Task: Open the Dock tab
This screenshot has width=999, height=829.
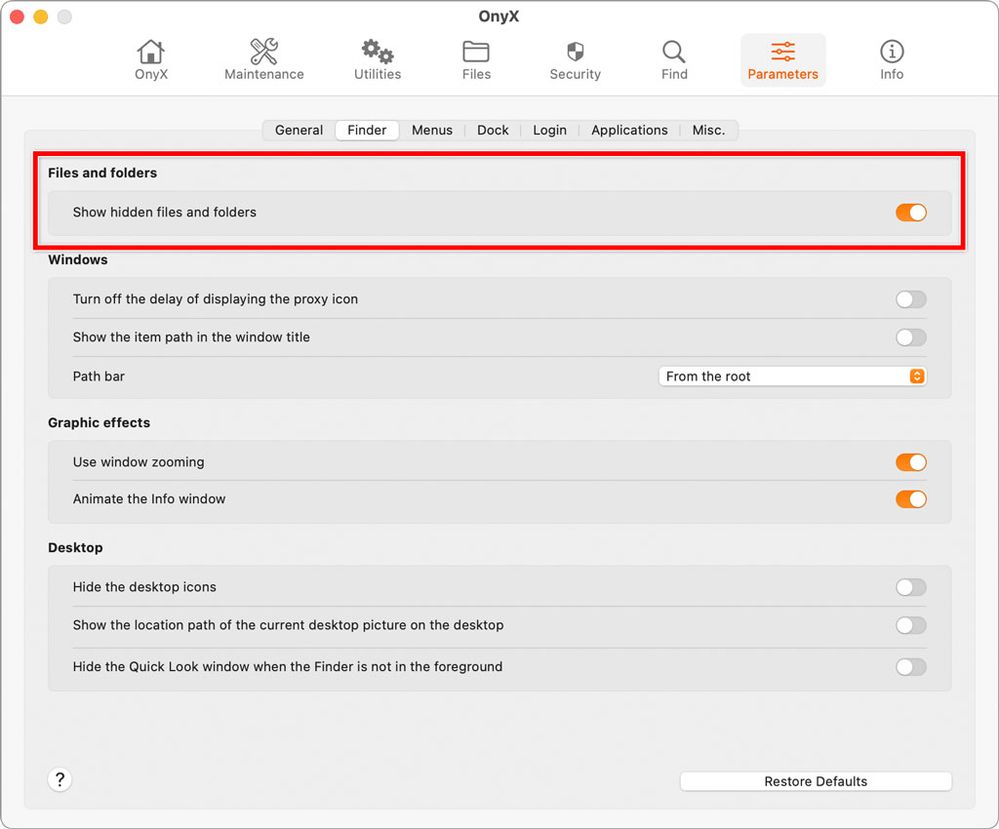Action: tap(492, 130)
